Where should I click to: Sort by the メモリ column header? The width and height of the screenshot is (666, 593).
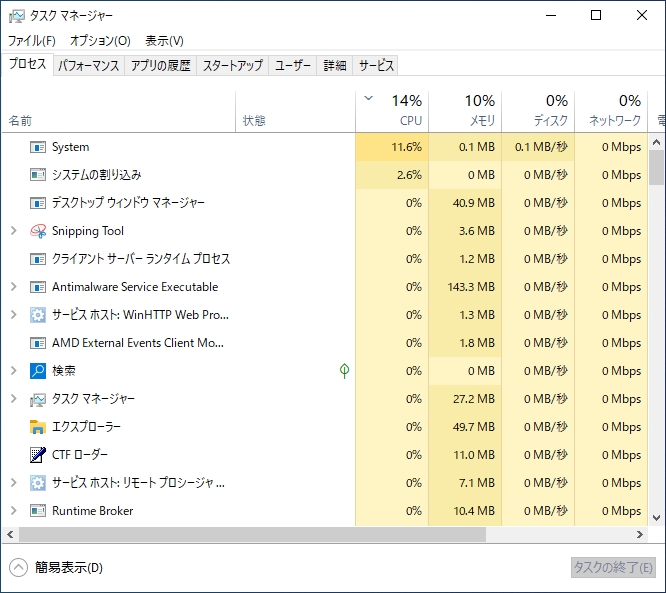pyautogui.click(x=465, y=111)
